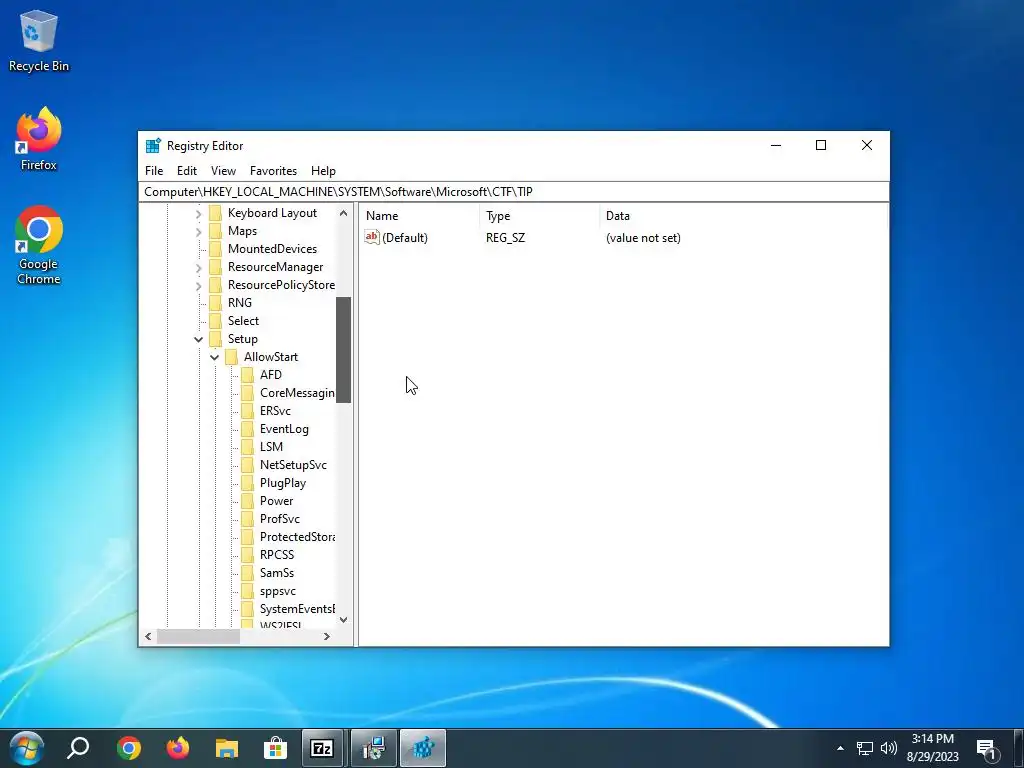Select the ProfSvc key

[280, 519]
